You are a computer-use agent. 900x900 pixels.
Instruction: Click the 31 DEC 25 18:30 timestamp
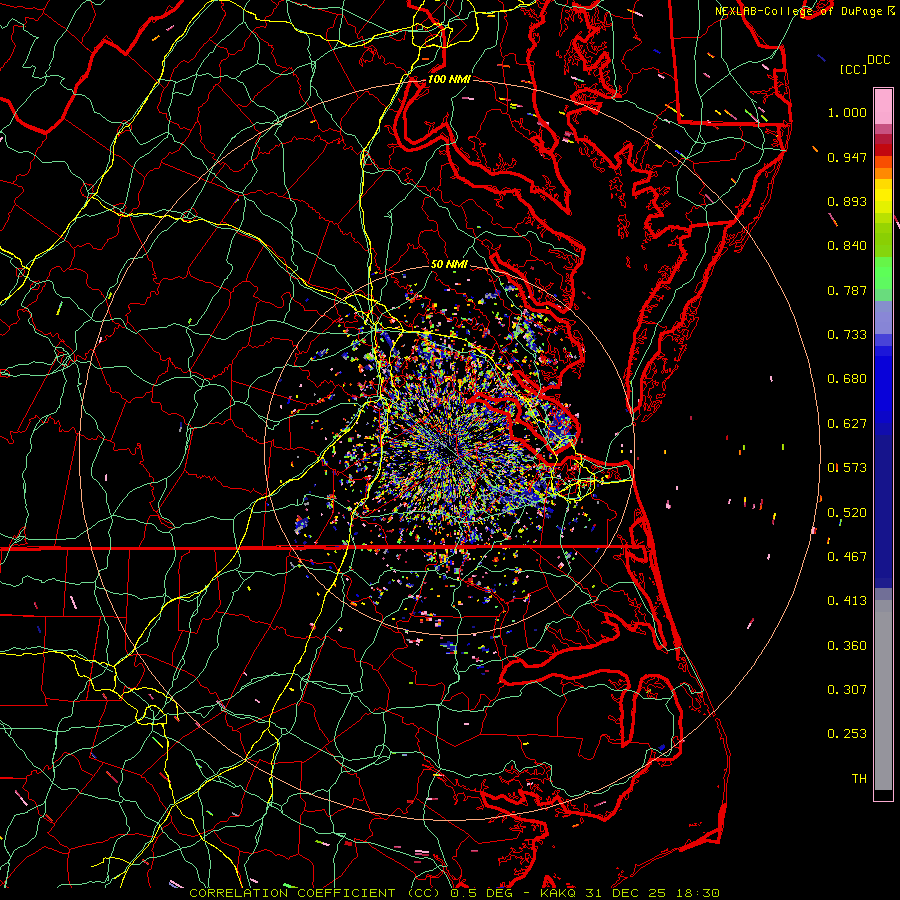653,893
